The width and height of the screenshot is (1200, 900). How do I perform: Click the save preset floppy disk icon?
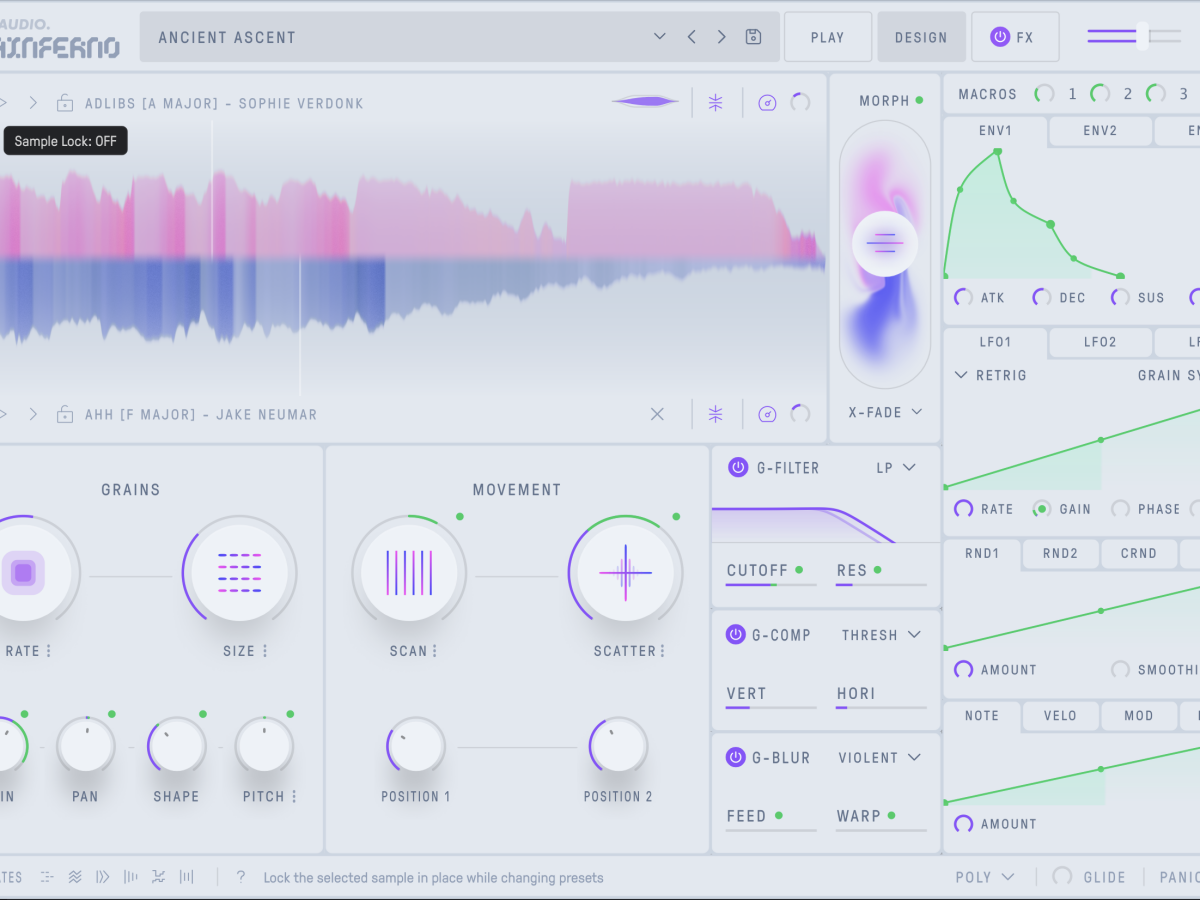tap(754, 37)
